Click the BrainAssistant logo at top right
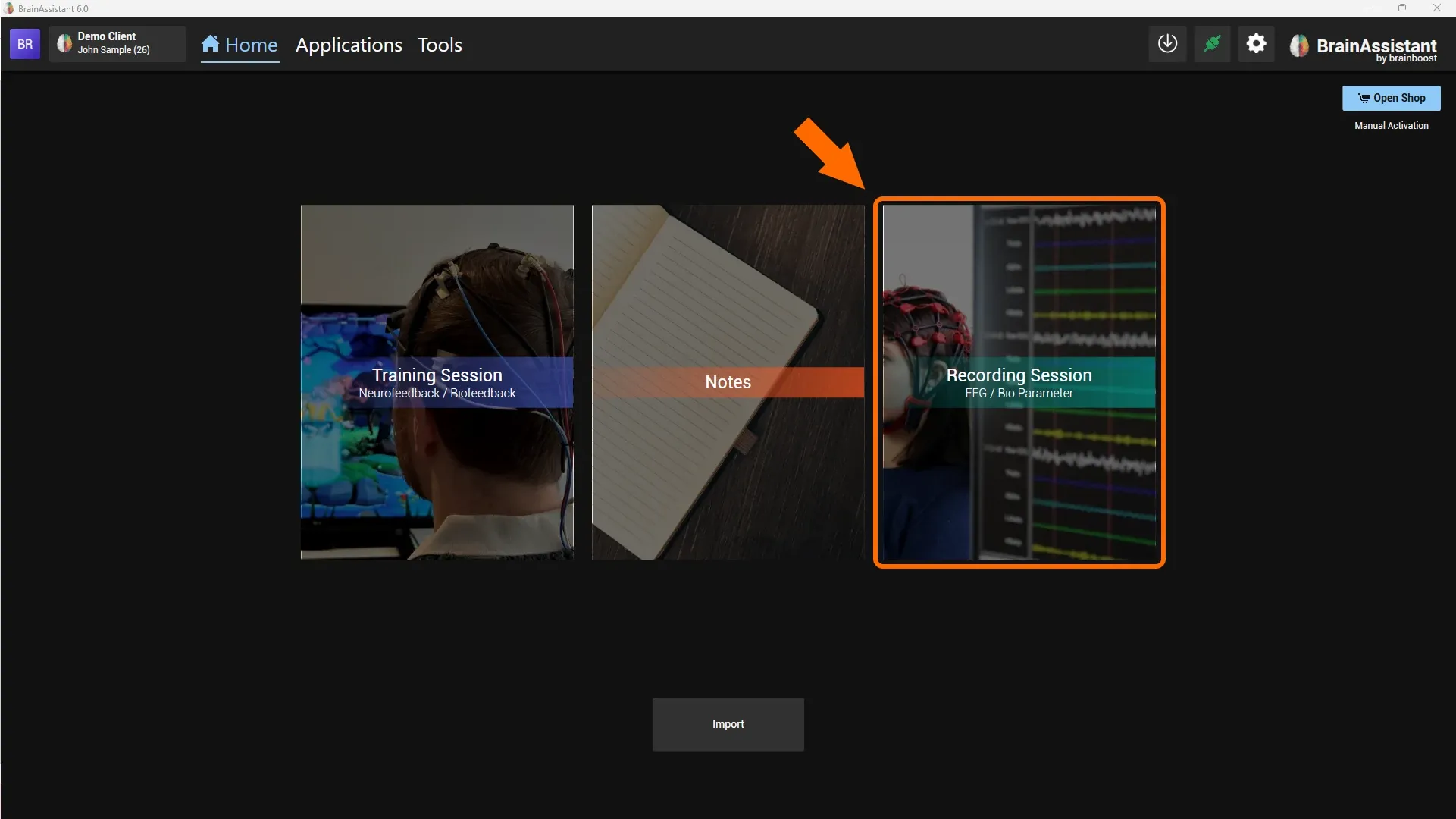 click(x=1363, y=47)
